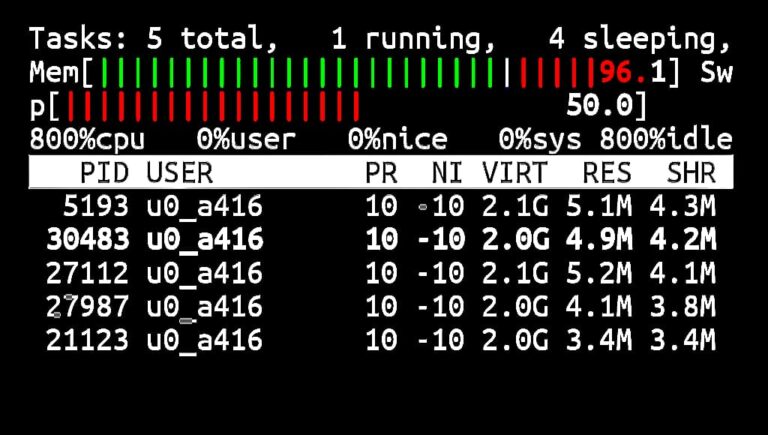The height and width of the screenshot is (435, 768).
Task: Click the VIRT value for PID 27112
Action: 515,273
